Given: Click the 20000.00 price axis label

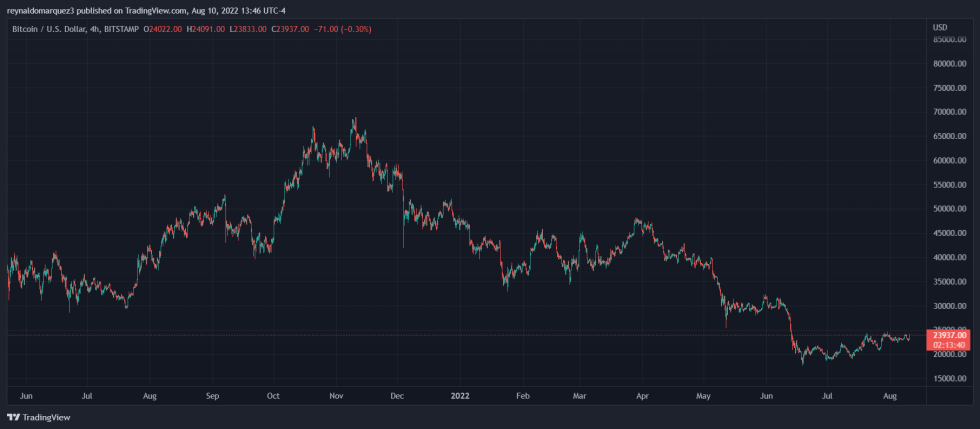Looking at the screenshot, I should click(x=950, y=355).
